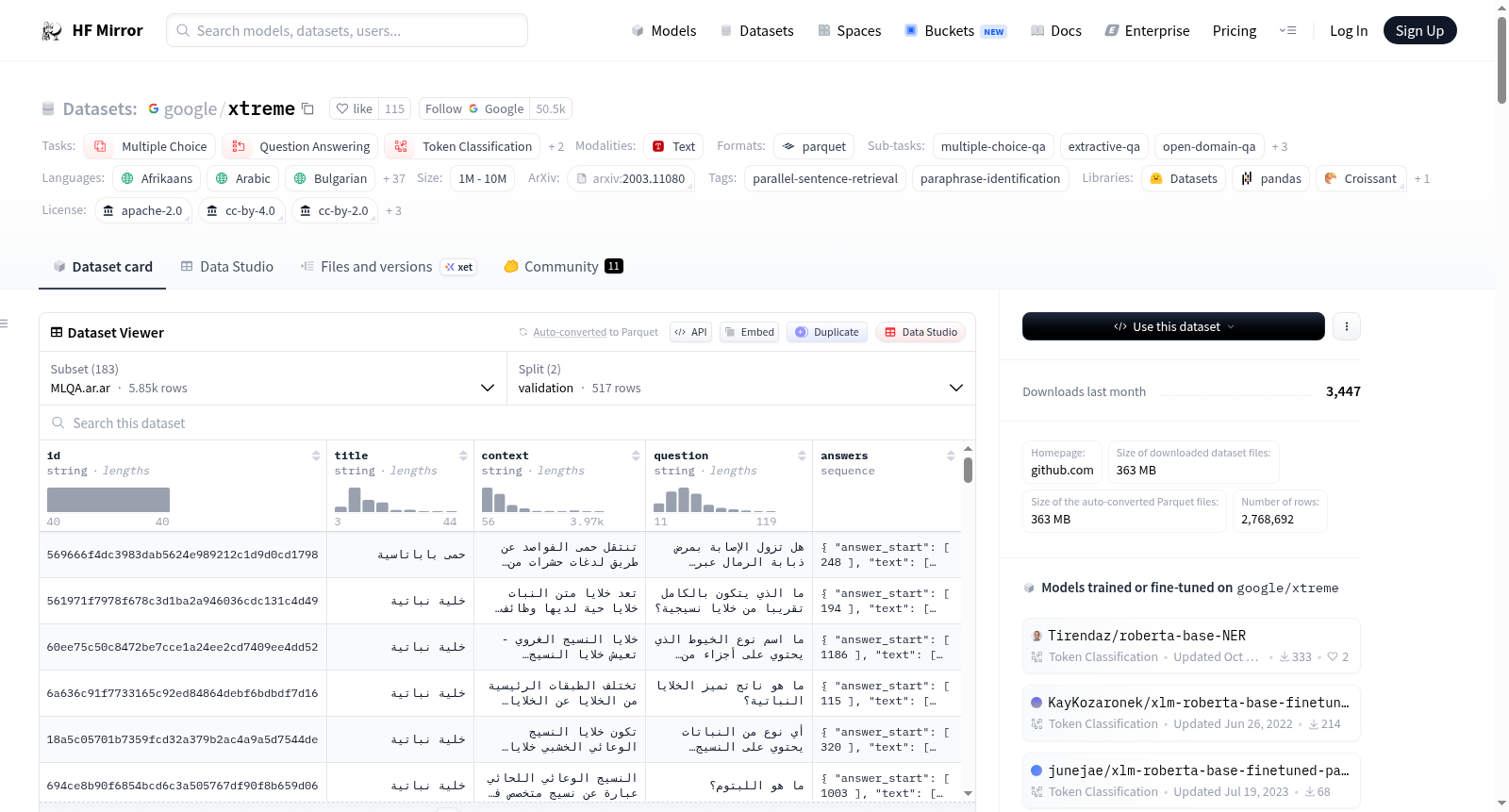The image size is (1509, 812).
Task: Click the Follow Google button
Action: coord(474,108)
